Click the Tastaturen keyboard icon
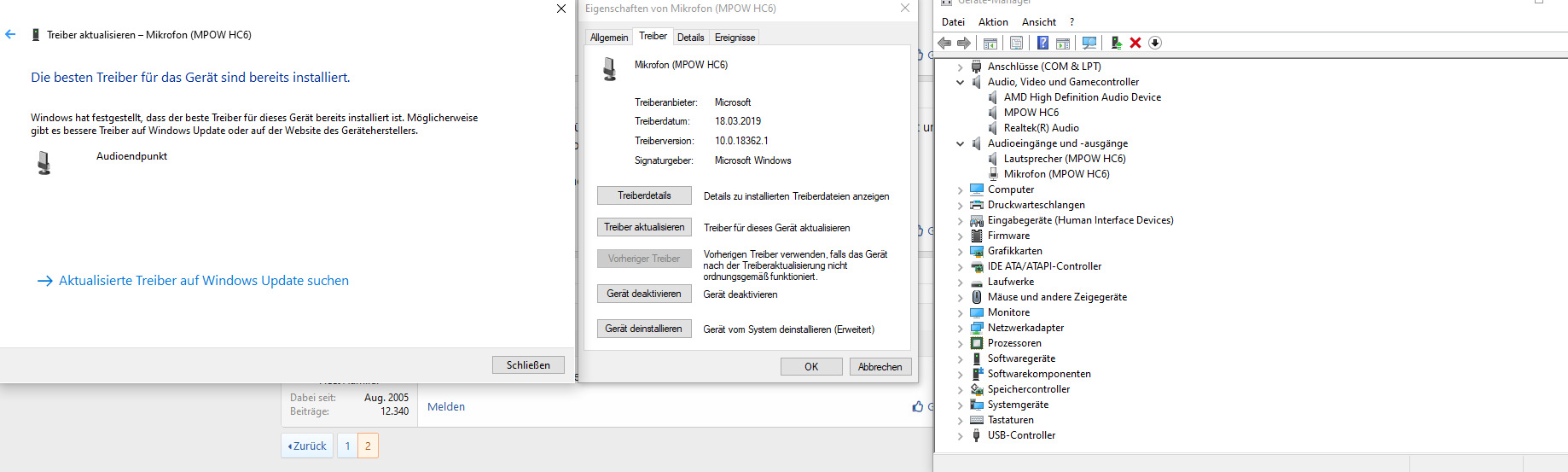This screenshot has width=1568, height=472. (977, 420)
